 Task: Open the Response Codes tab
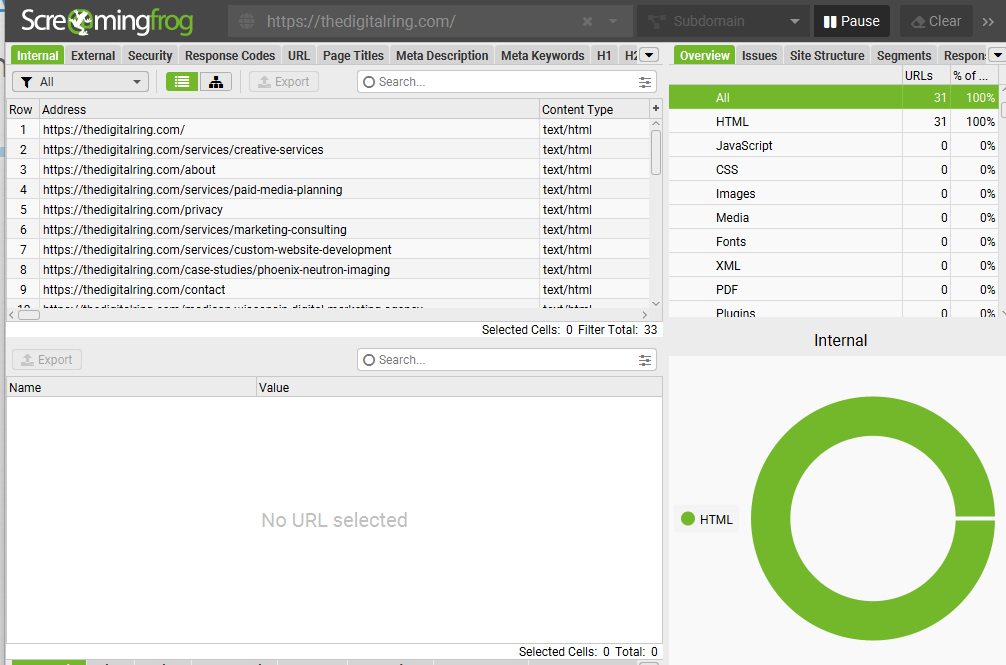coord(230,56)
